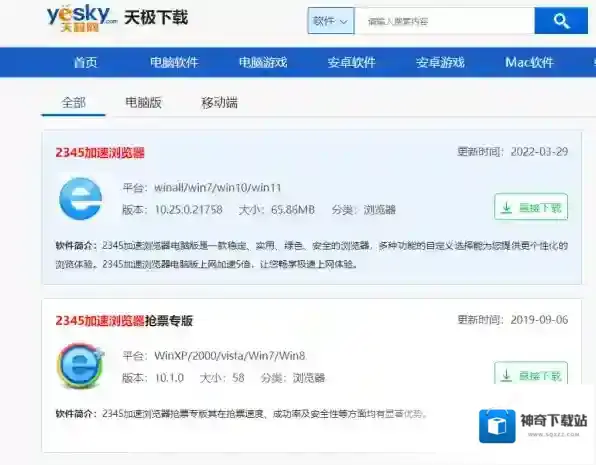Open the 安卓软件 navigation item
The image size is (596, 465).
click(x=352, y=62)
